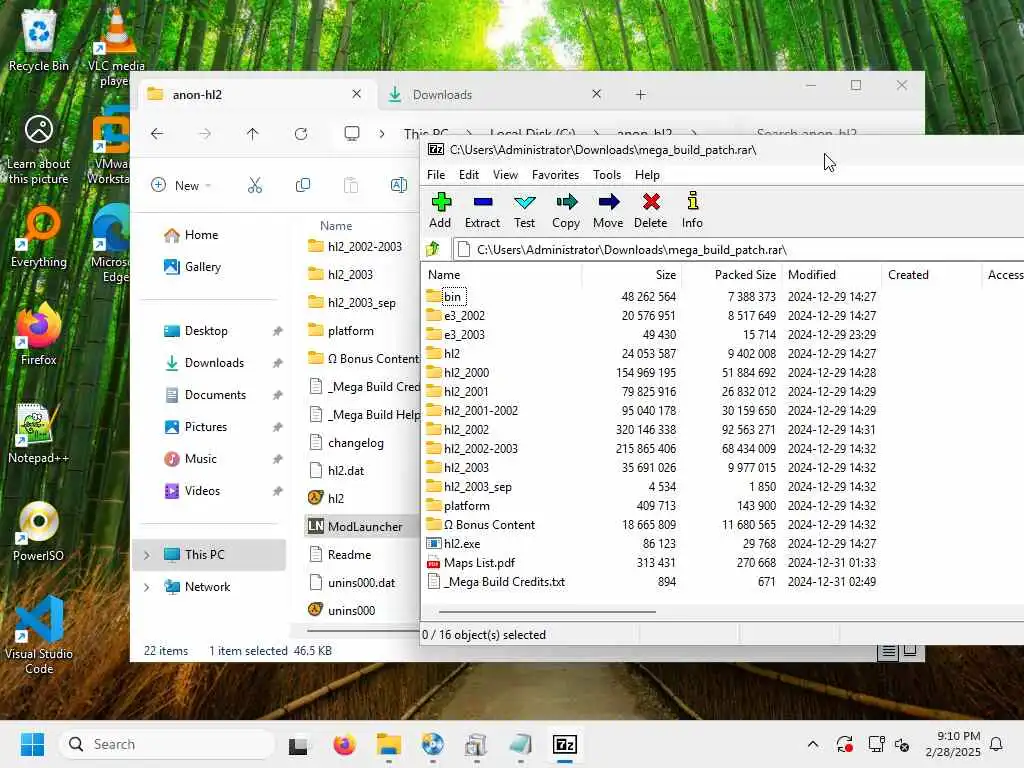Screen dimensions: 1024x768
Task: Open Documents in Explorer sidebar
Action: pos(215,395)
